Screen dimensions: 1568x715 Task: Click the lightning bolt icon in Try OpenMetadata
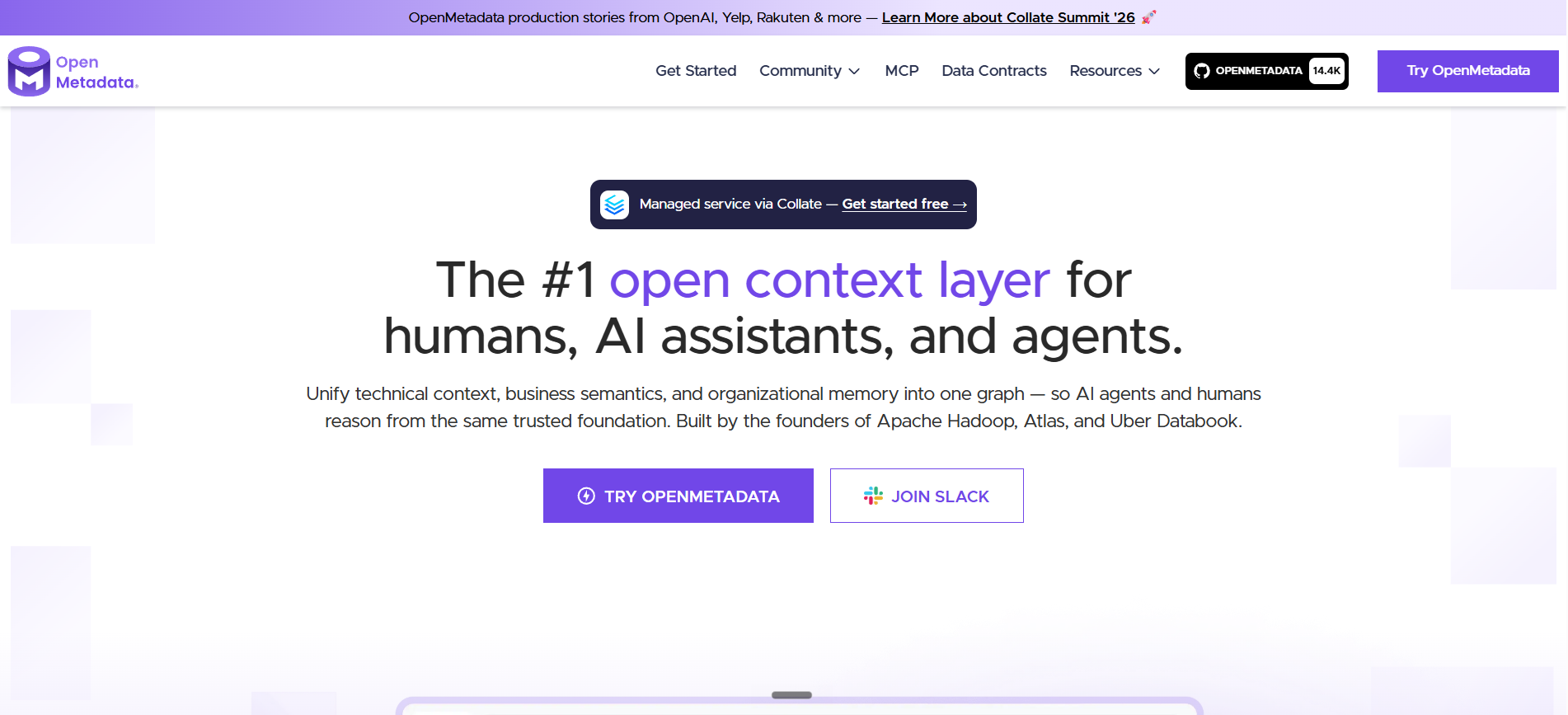(x=586, y=496)
